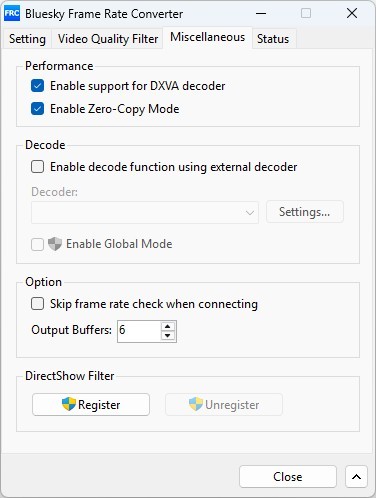Open the Video Quality Filter tab
This screenshot has height=498, width=376.
pos(108,39)
